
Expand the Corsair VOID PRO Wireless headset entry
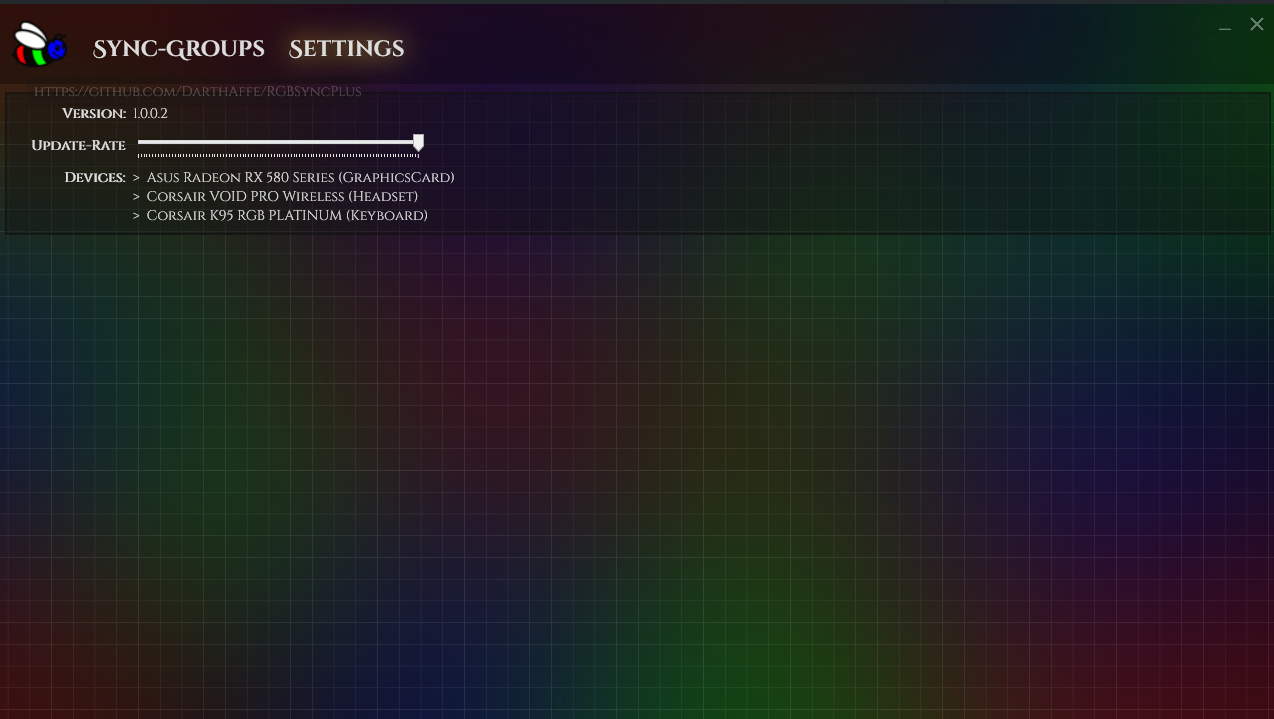[x=136, y=196]
